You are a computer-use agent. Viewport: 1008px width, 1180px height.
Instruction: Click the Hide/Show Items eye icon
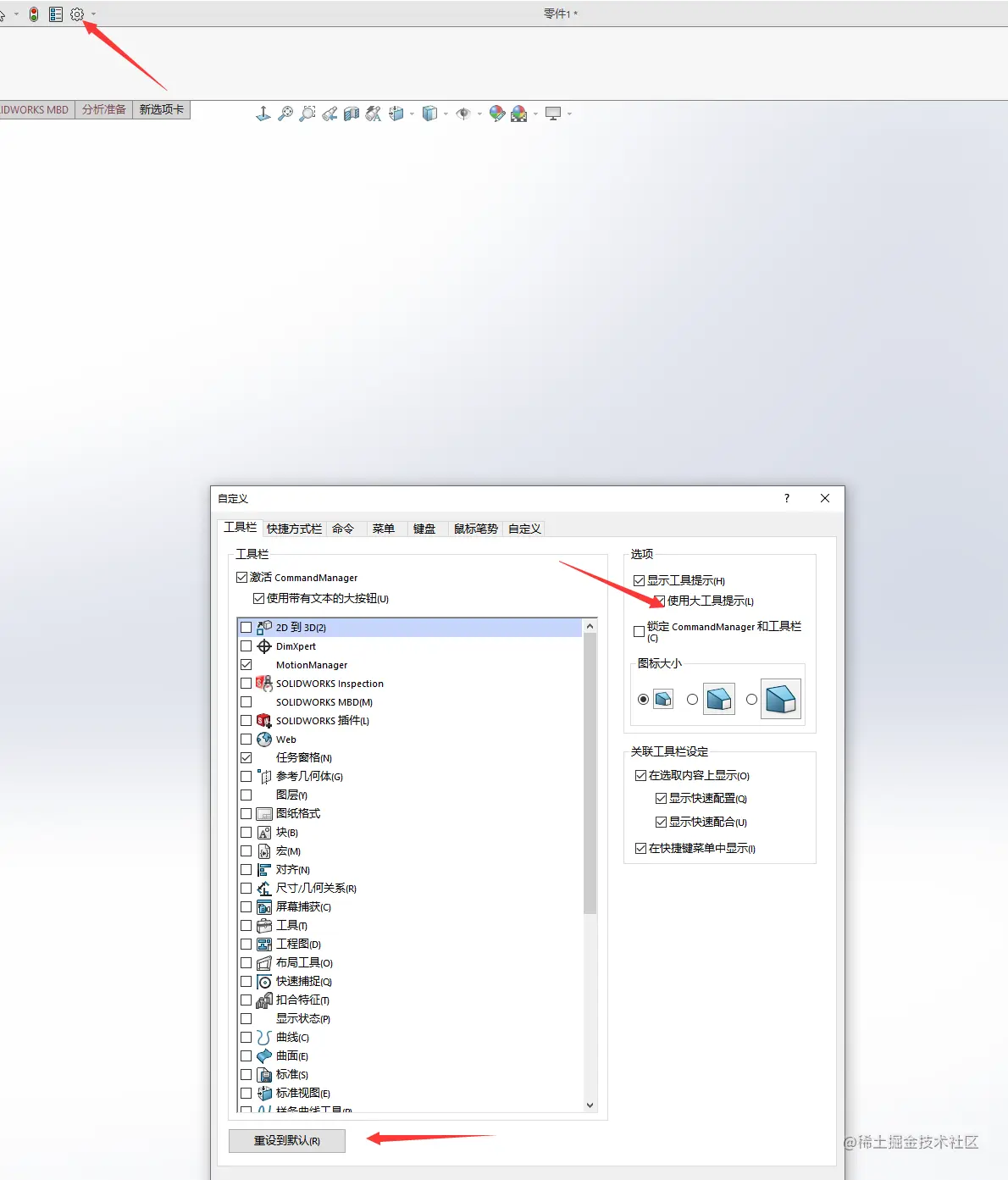click(x=462, y=114)
